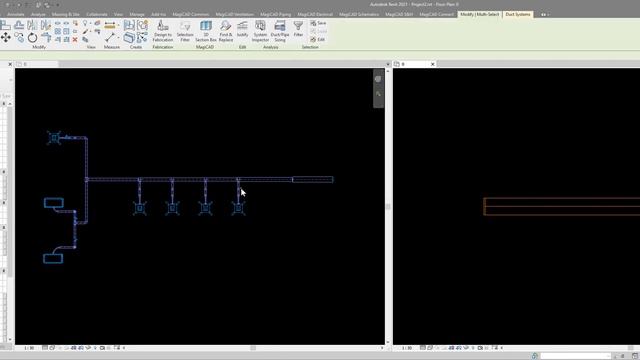Open the Collaborate ribbon tab
This screenshot has width=640, height=360.
point(97,14)
